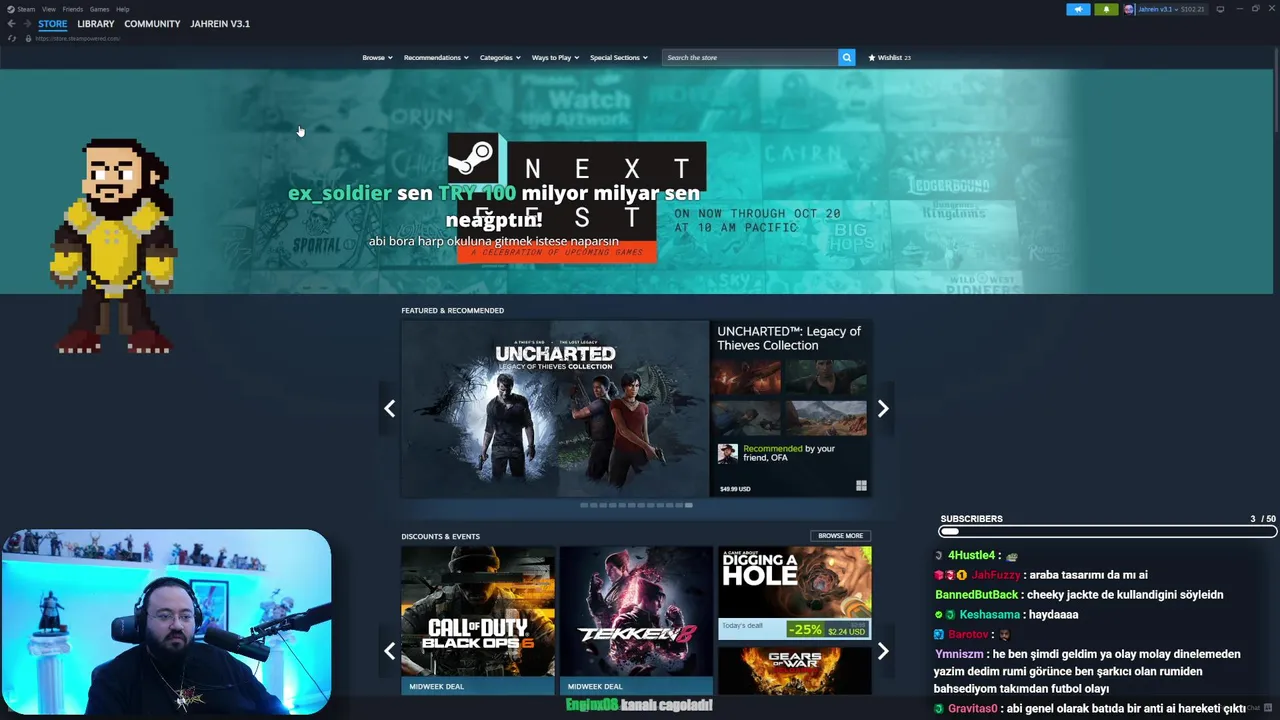Show previous featured game with left arrow

click(x=389, y=408)
